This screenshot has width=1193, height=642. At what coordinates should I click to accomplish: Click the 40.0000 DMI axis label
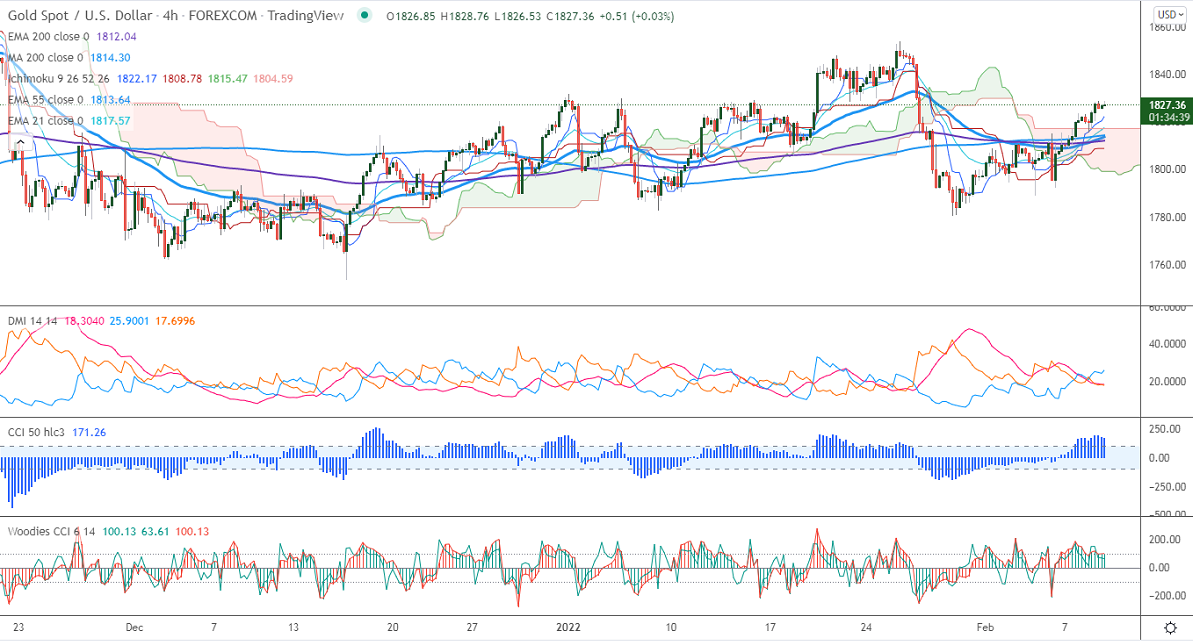tap(1167, 345)
